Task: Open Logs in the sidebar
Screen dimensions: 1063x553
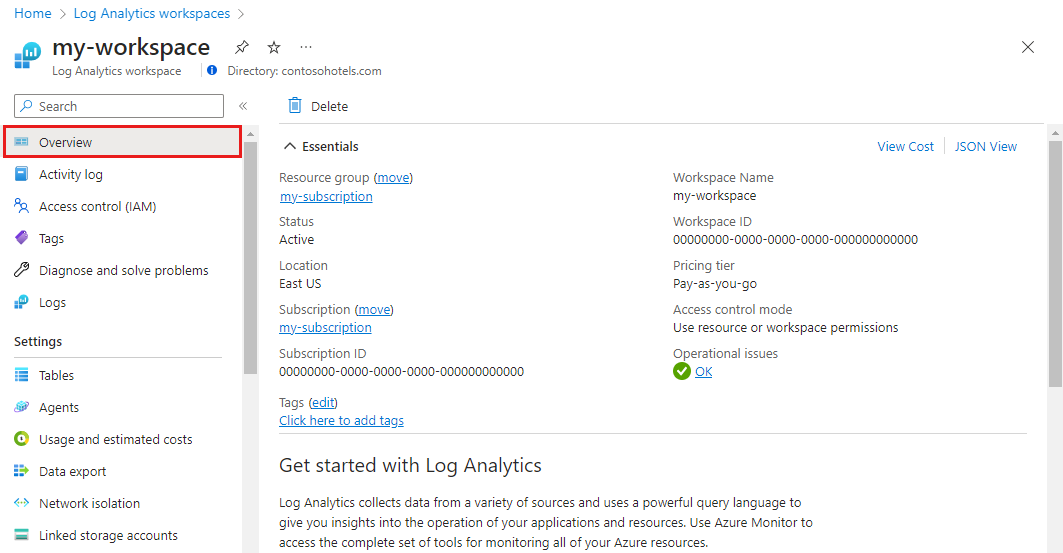Action: point(52,302)
